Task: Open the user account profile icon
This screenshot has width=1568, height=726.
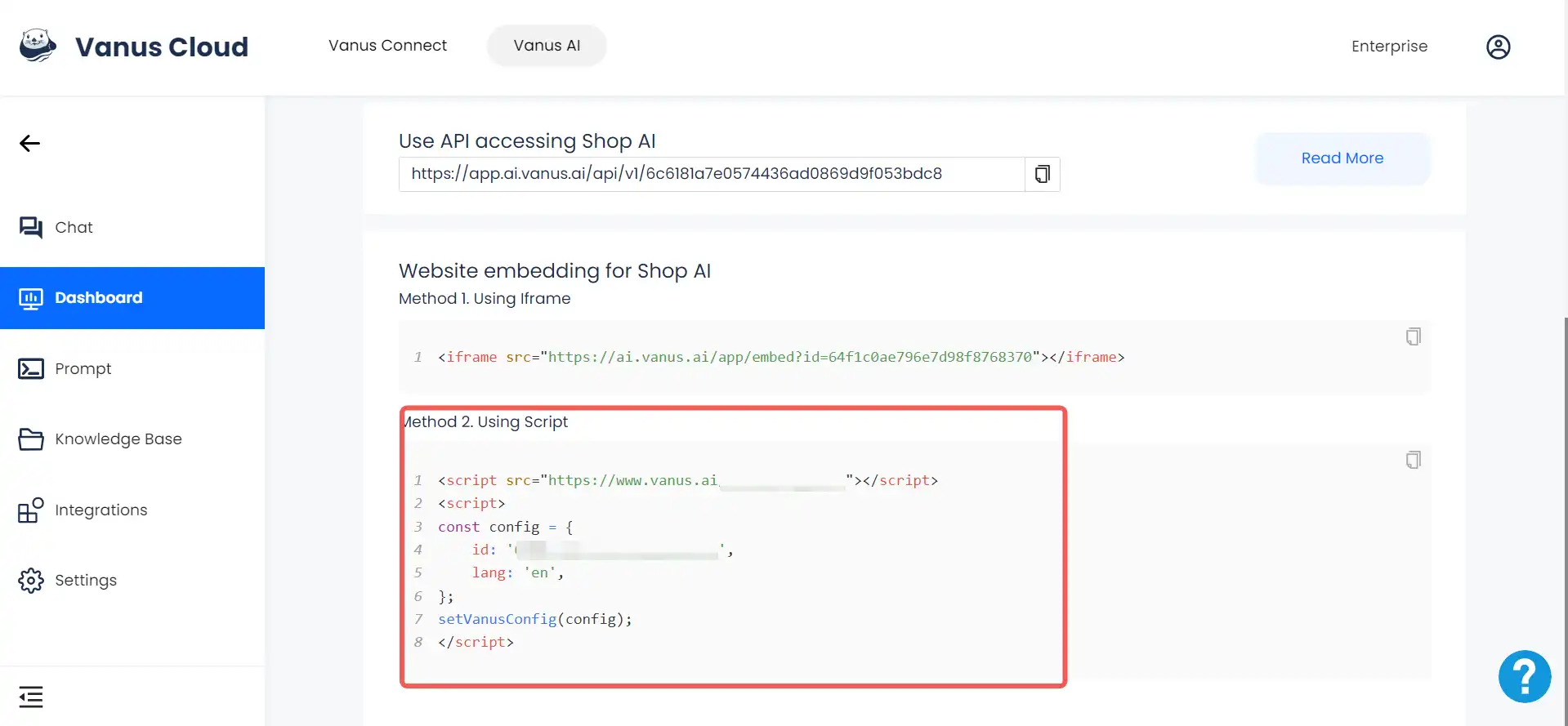Action: coord(1498,47)
